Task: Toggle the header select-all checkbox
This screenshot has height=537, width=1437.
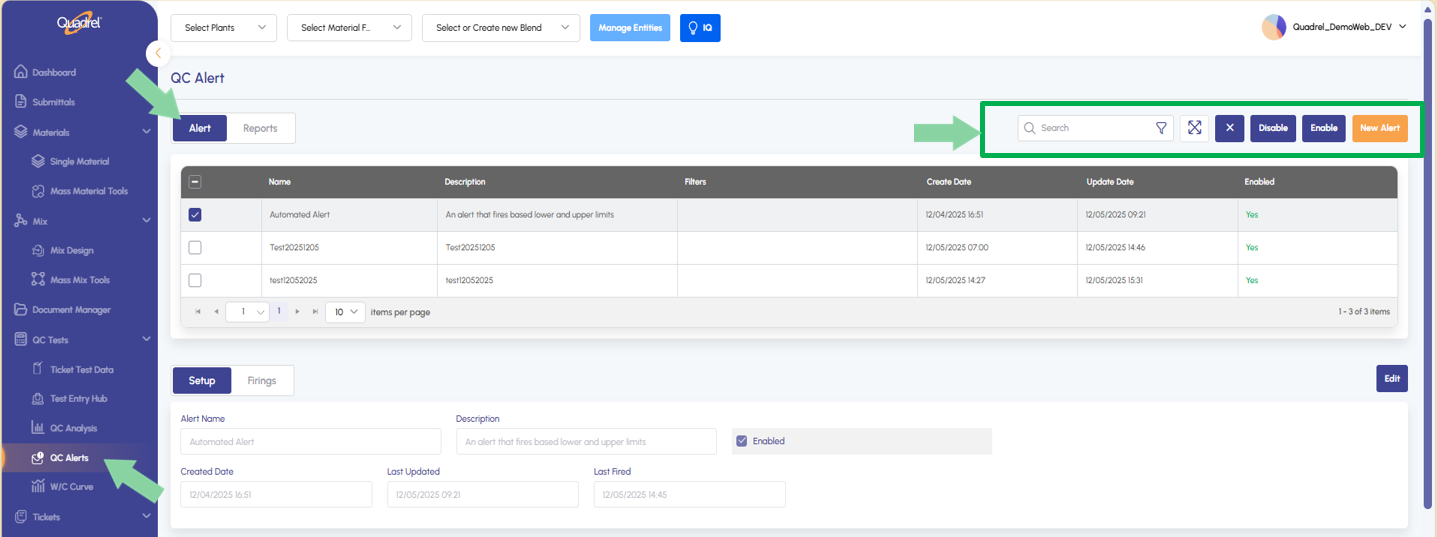Action: click(x=195, y=182)
